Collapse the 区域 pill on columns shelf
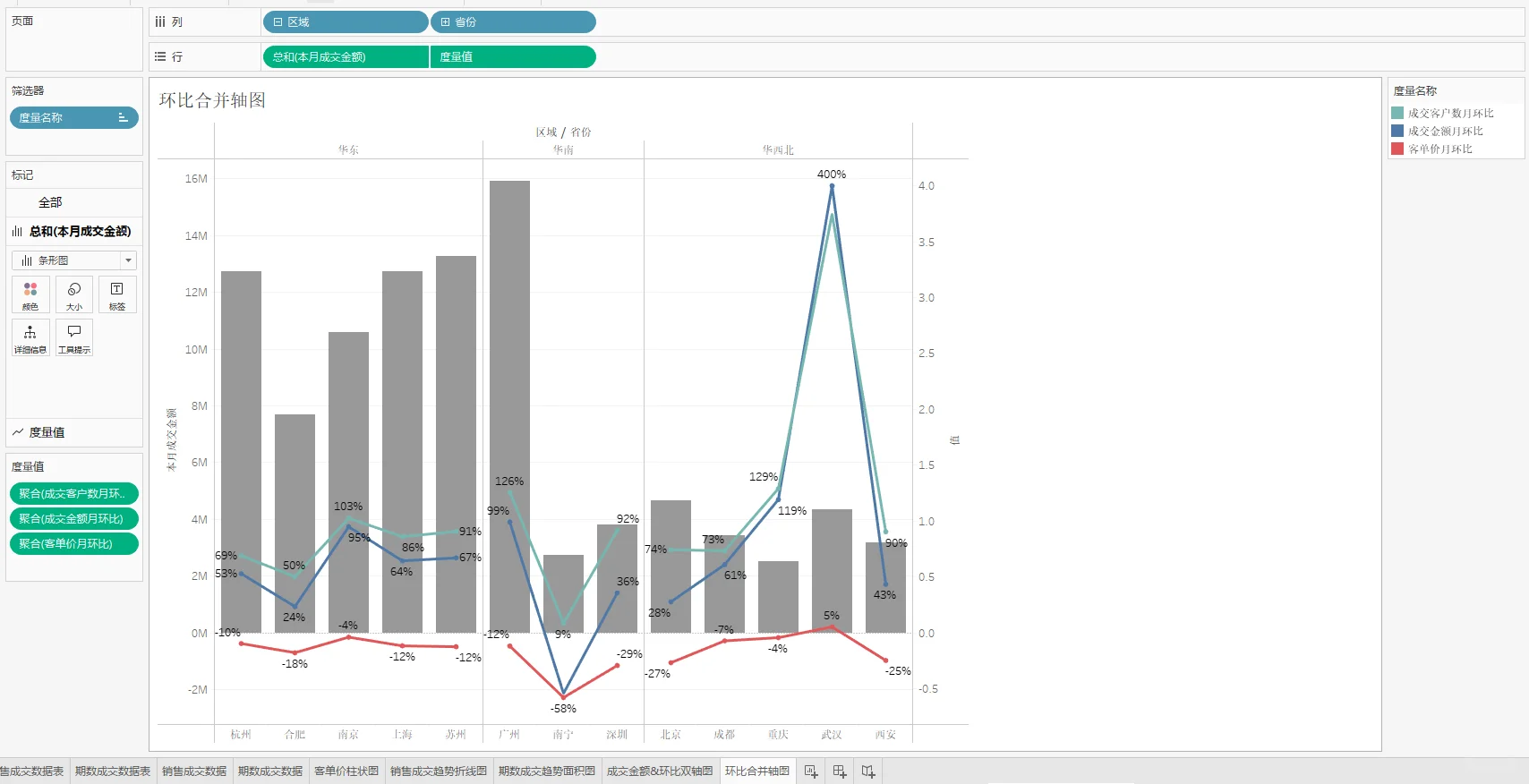 click(278, 22)
